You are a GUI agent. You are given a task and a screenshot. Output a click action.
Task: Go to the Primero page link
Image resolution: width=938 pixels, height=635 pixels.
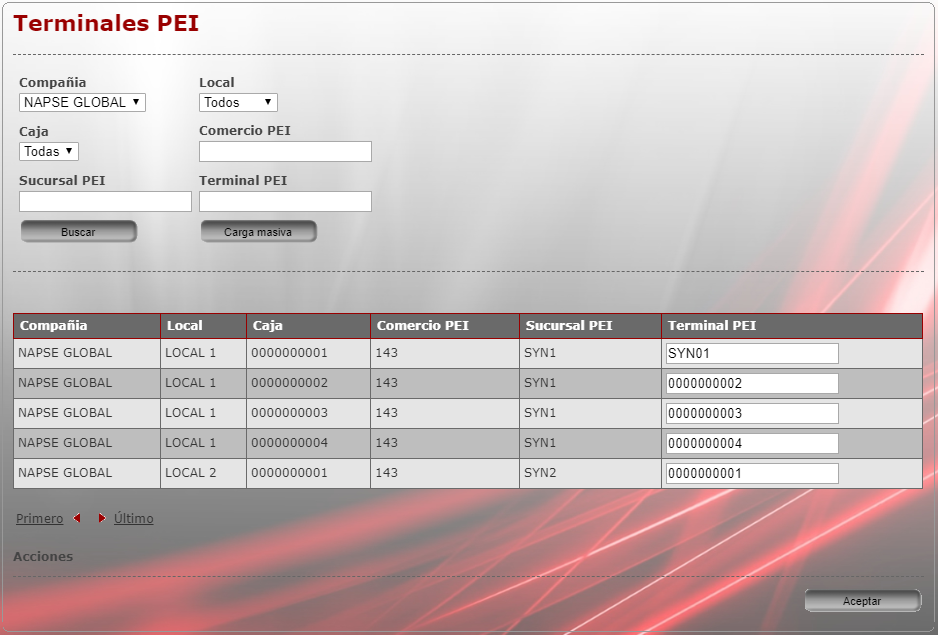pos(39,518)
